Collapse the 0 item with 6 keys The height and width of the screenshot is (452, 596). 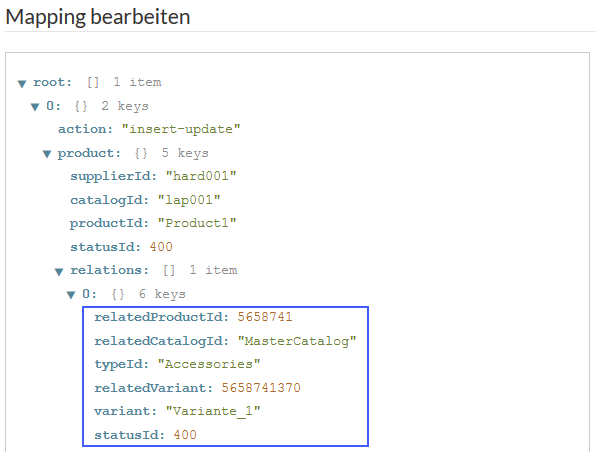tap(71, 295)
